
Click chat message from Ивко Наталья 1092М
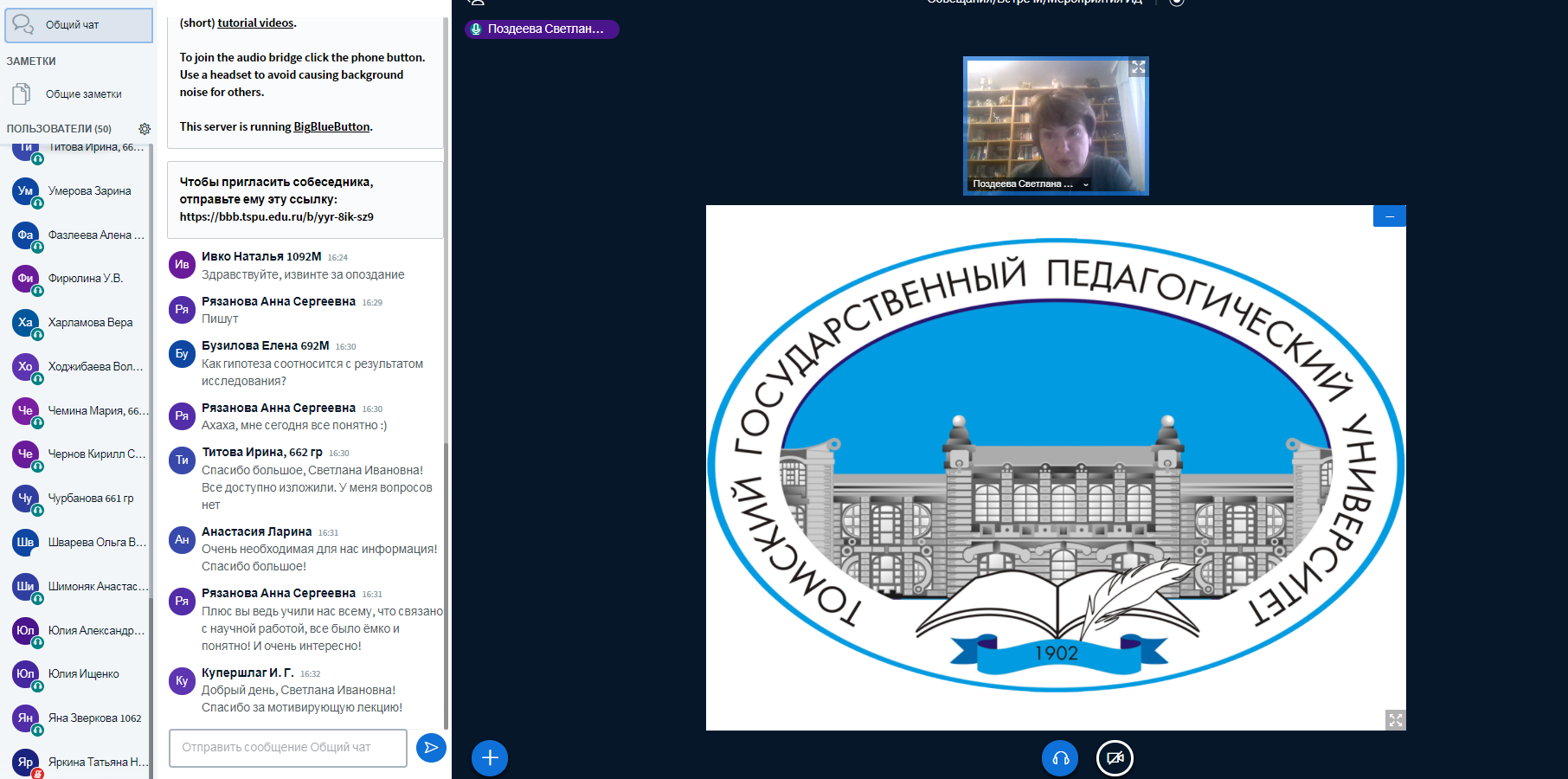click(x=303, y=275)
